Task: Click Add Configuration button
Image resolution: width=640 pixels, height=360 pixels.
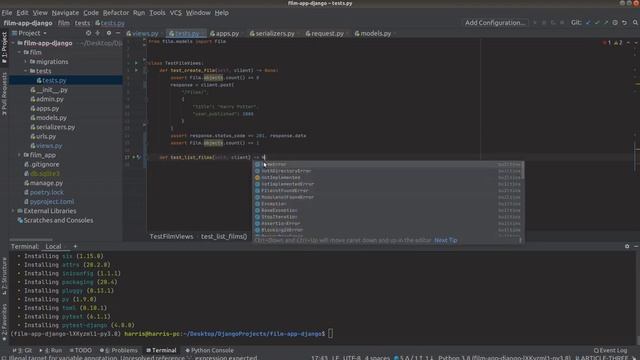Action: coord(495,22)
